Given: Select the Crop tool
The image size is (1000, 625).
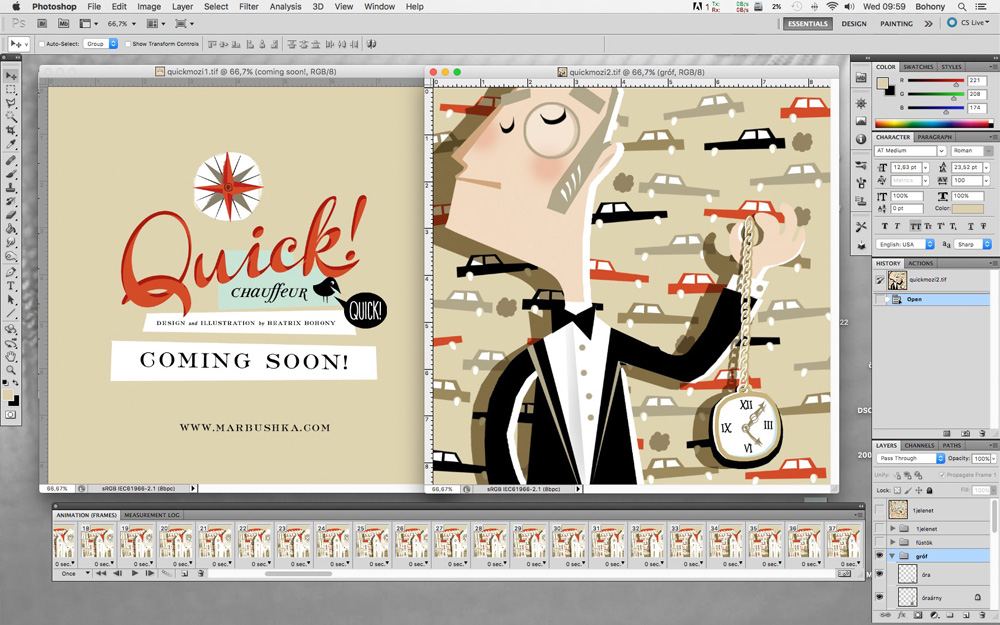Looking at the screenshot, I should coord(11,130).
